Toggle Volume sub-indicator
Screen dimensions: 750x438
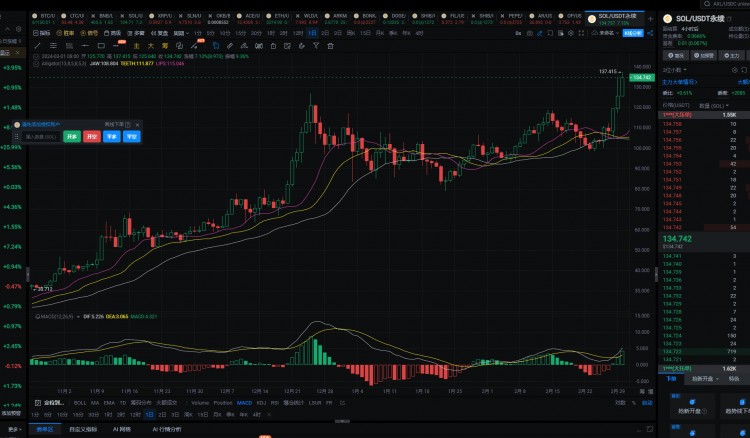(x=200, y=403)
